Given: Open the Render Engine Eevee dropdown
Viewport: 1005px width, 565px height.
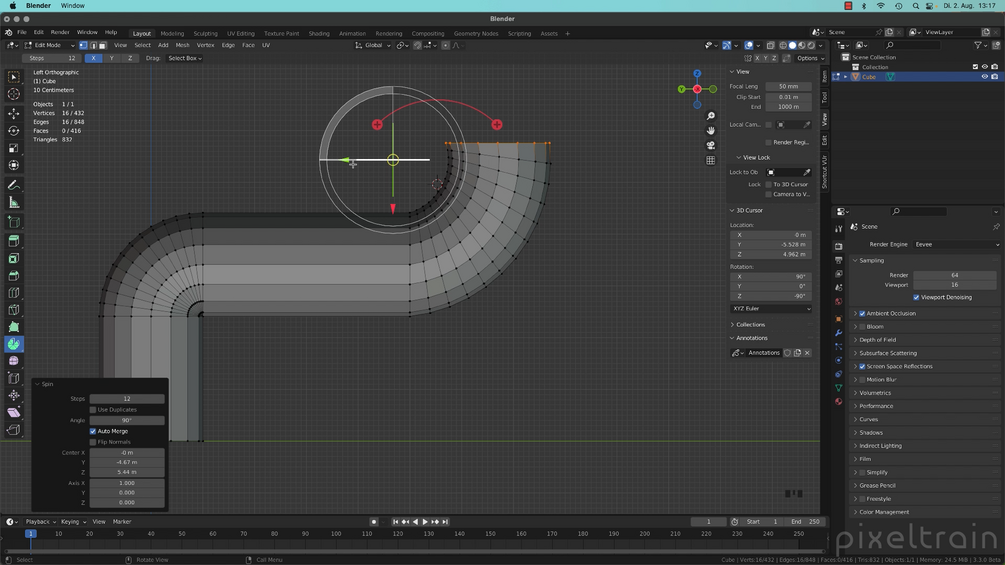Looking at the screenshot, I should pyautogui.click(x=956, y=244).
